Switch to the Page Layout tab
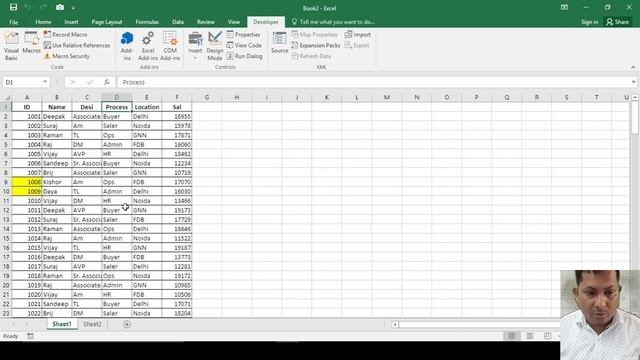The image size is (640, 360). tap(107, 22)
